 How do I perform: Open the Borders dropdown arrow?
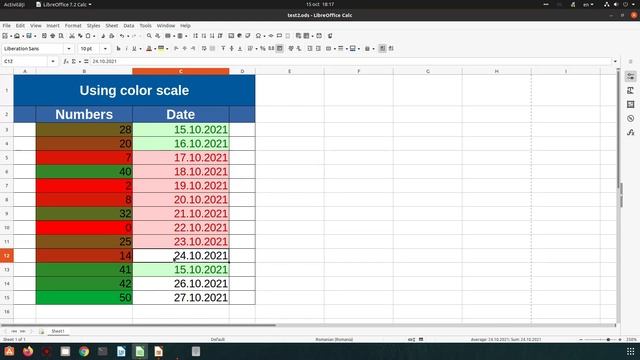(x=334, y=49)
